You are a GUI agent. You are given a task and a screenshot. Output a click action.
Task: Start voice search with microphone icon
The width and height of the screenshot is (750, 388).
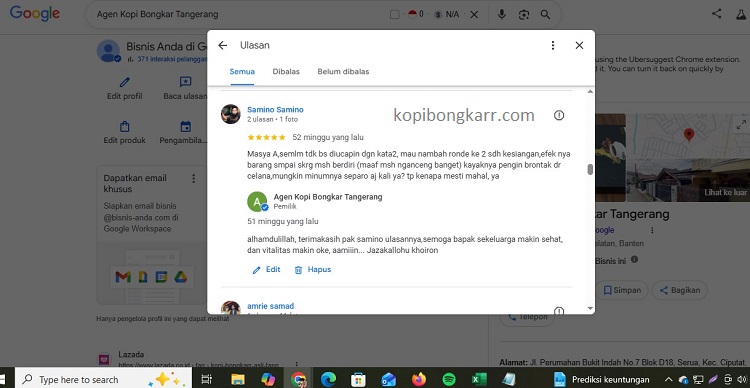tap(501, 14)
